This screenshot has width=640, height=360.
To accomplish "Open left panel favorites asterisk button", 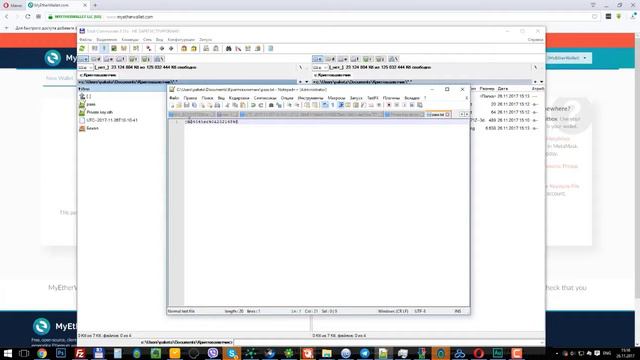I will coord(300,82).
